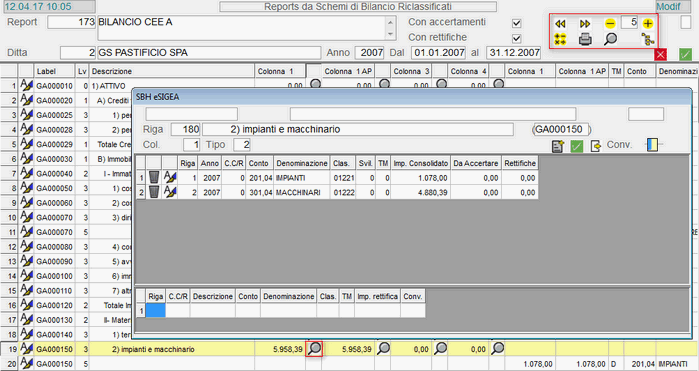The image size is (699, 371).
Task: Click the GA000080 label cell
Action: point(54,247)
